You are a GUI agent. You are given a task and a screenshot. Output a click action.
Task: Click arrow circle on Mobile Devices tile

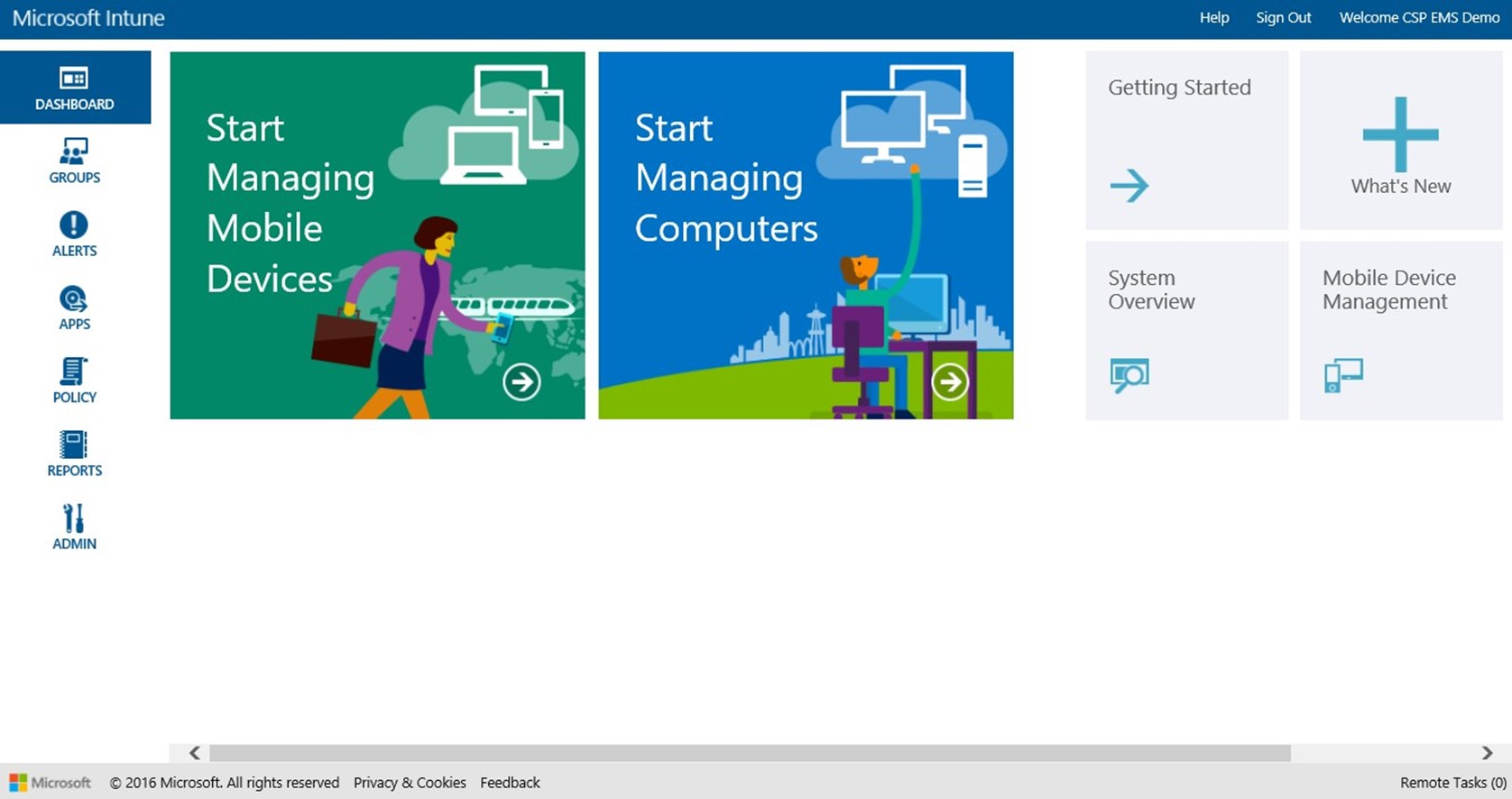(x=521, y=381)
